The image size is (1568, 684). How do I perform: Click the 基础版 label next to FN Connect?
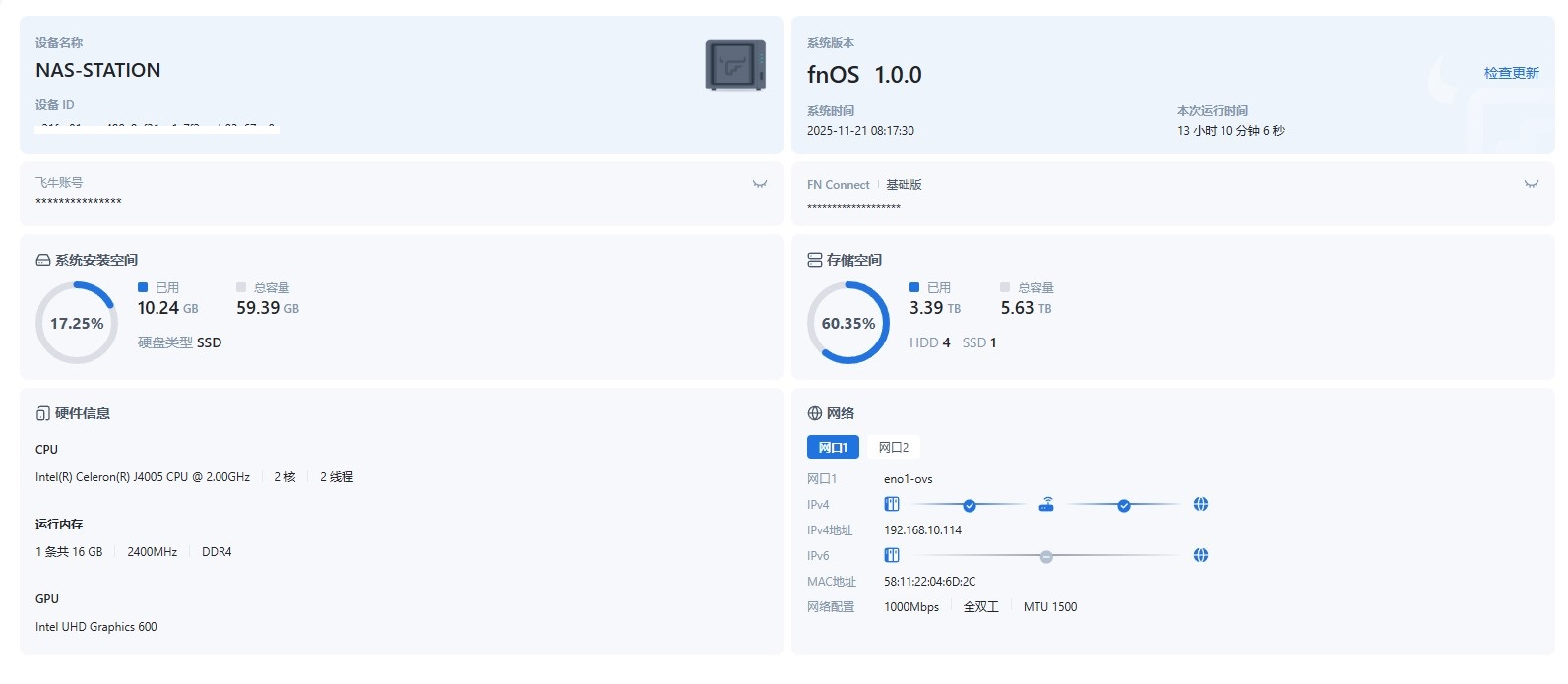click(904, 185)
